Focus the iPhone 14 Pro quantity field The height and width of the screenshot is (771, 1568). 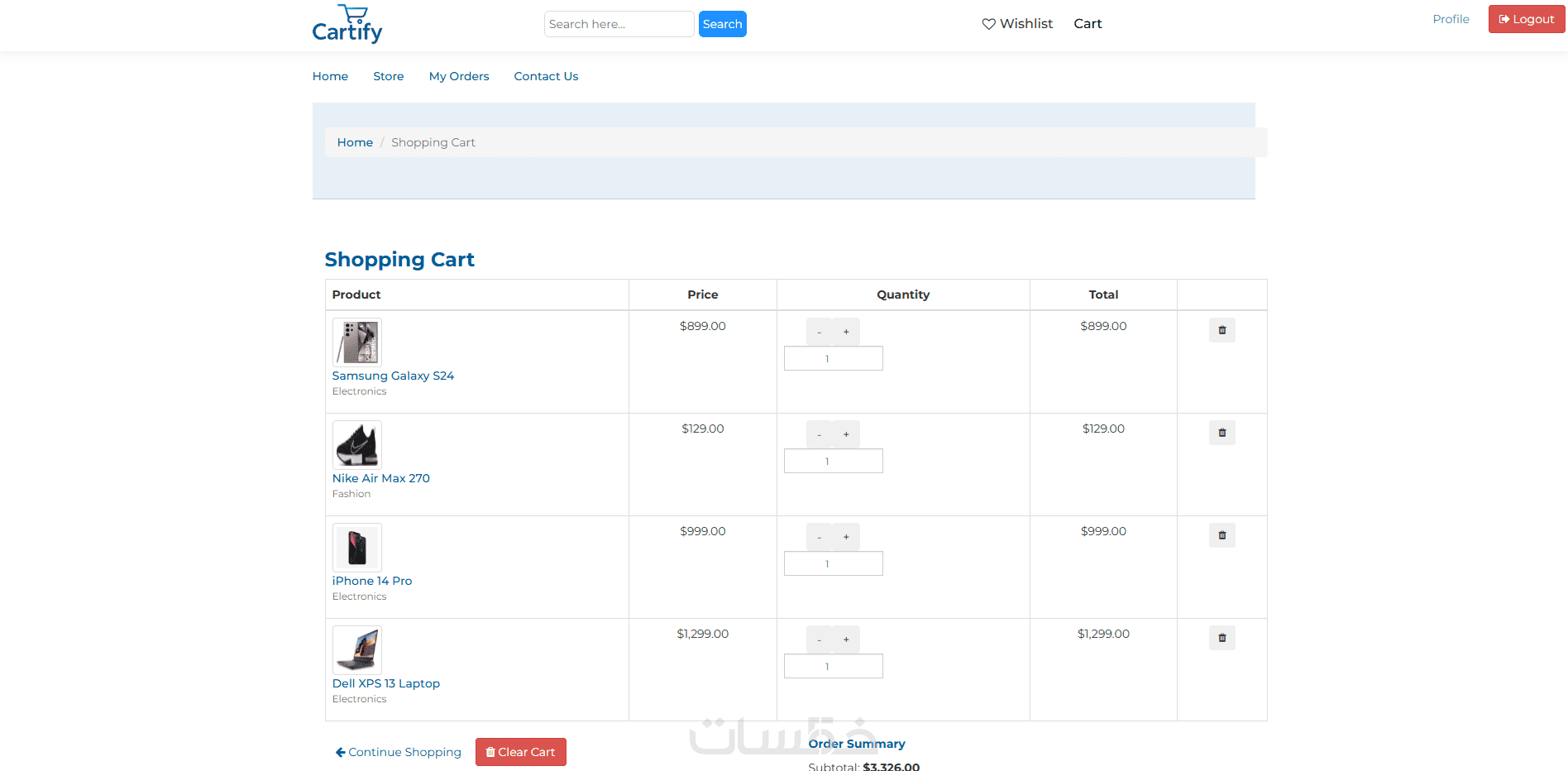[x=834, y=563]
